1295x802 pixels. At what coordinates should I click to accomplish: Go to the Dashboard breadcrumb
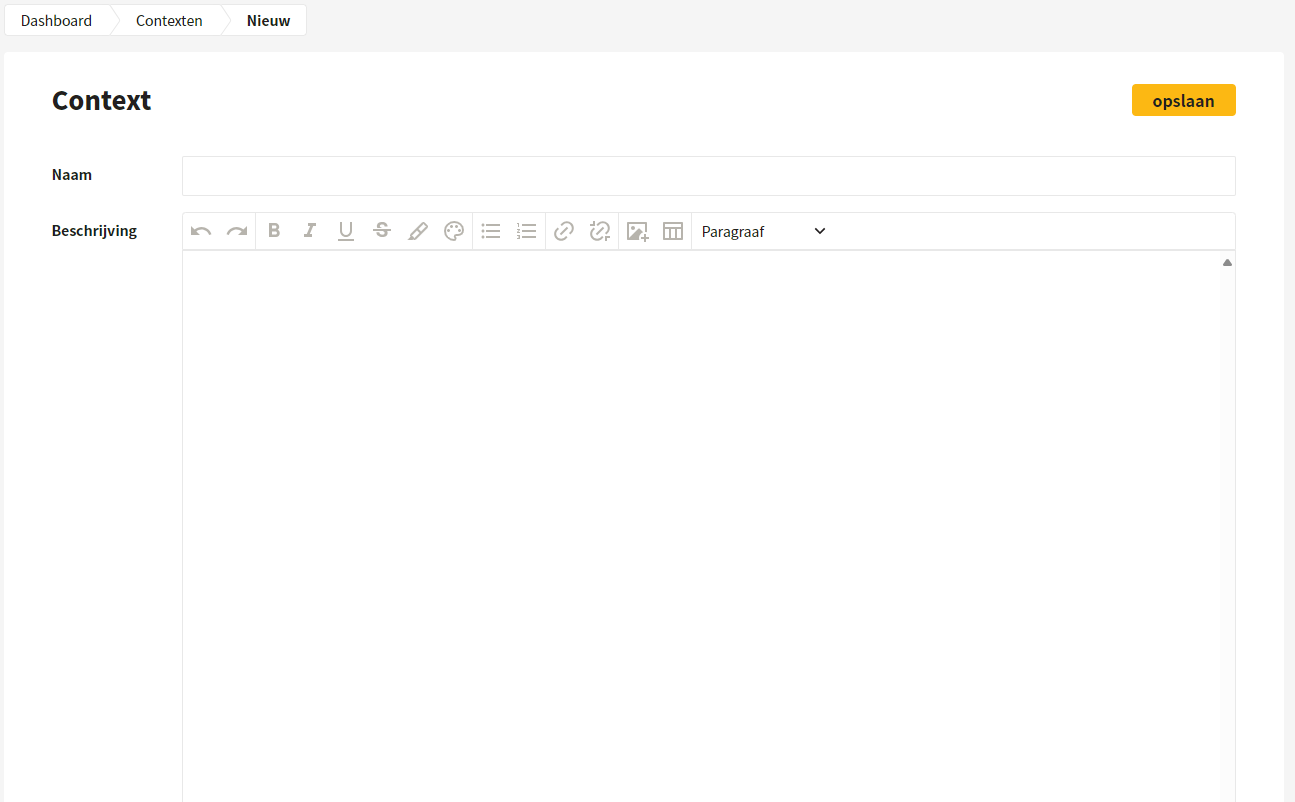[56, 20]
